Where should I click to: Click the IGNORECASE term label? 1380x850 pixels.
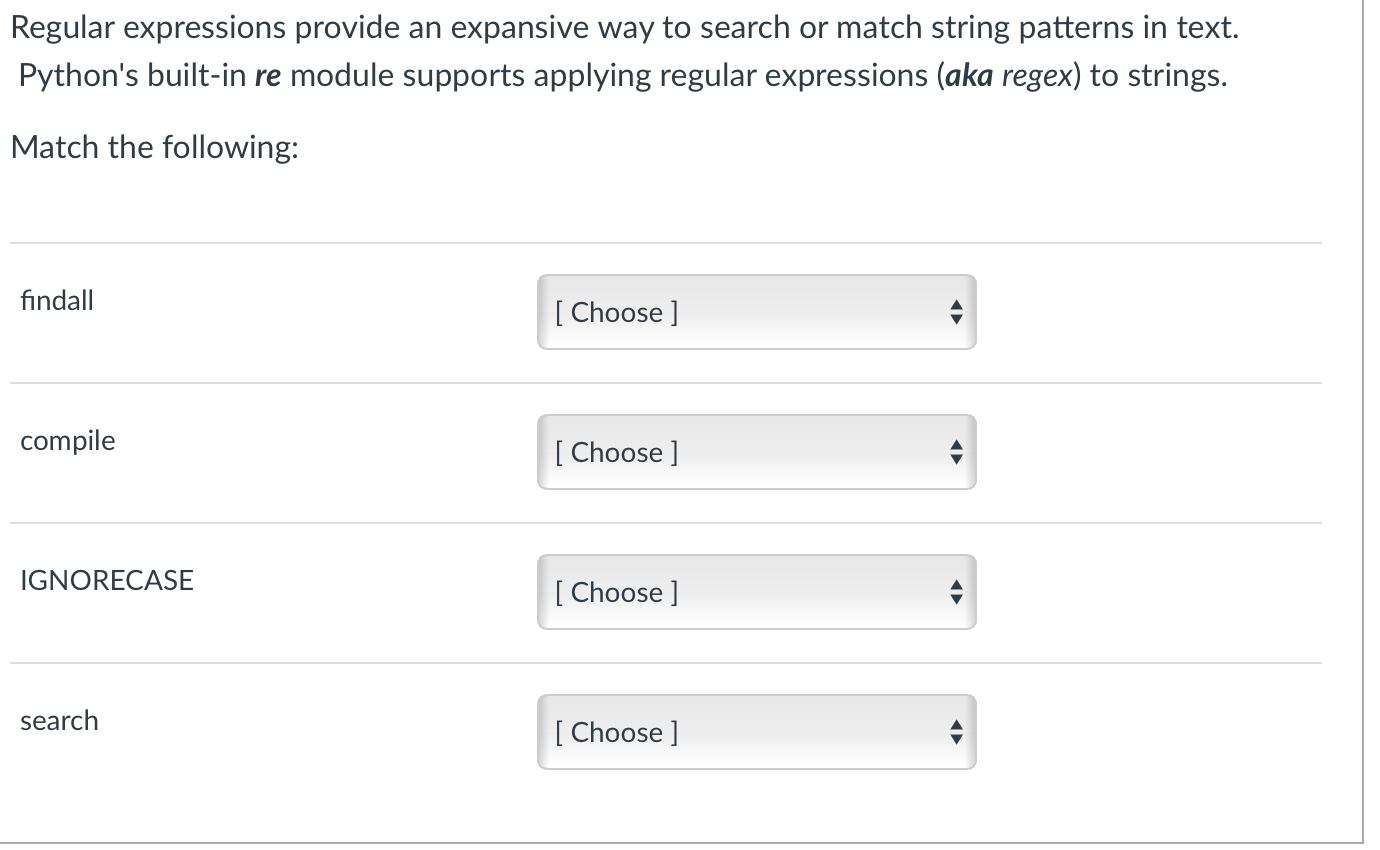coord(107,580)
